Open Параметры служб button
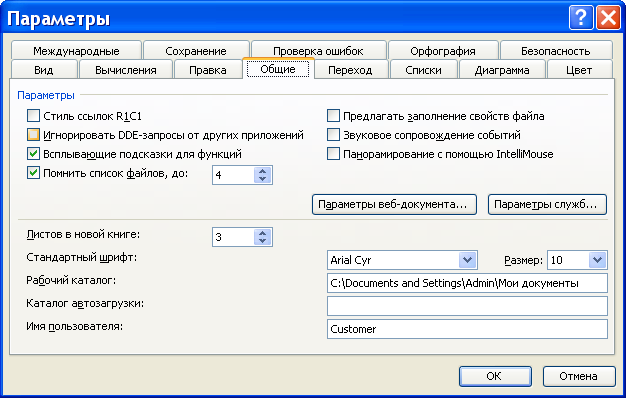626x398 pixels. [x=547, y=204]
